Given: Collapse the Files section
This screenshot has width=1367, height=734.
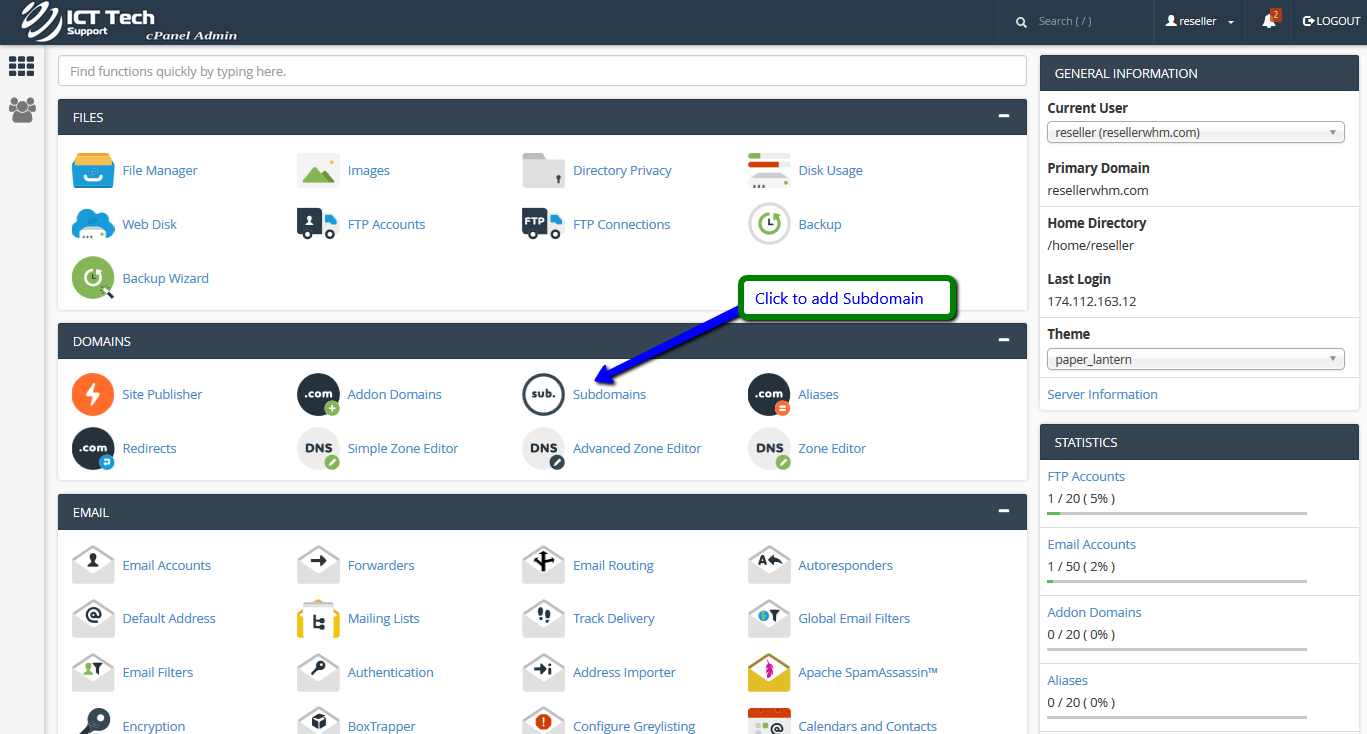Looking at the screenshot, I should (1003, 117).
